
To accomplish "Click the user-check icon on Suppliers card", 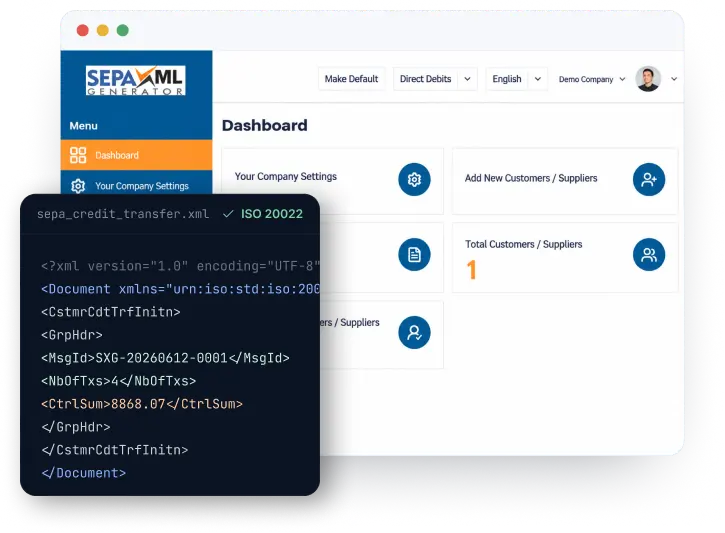I will (x=414, y=332).
